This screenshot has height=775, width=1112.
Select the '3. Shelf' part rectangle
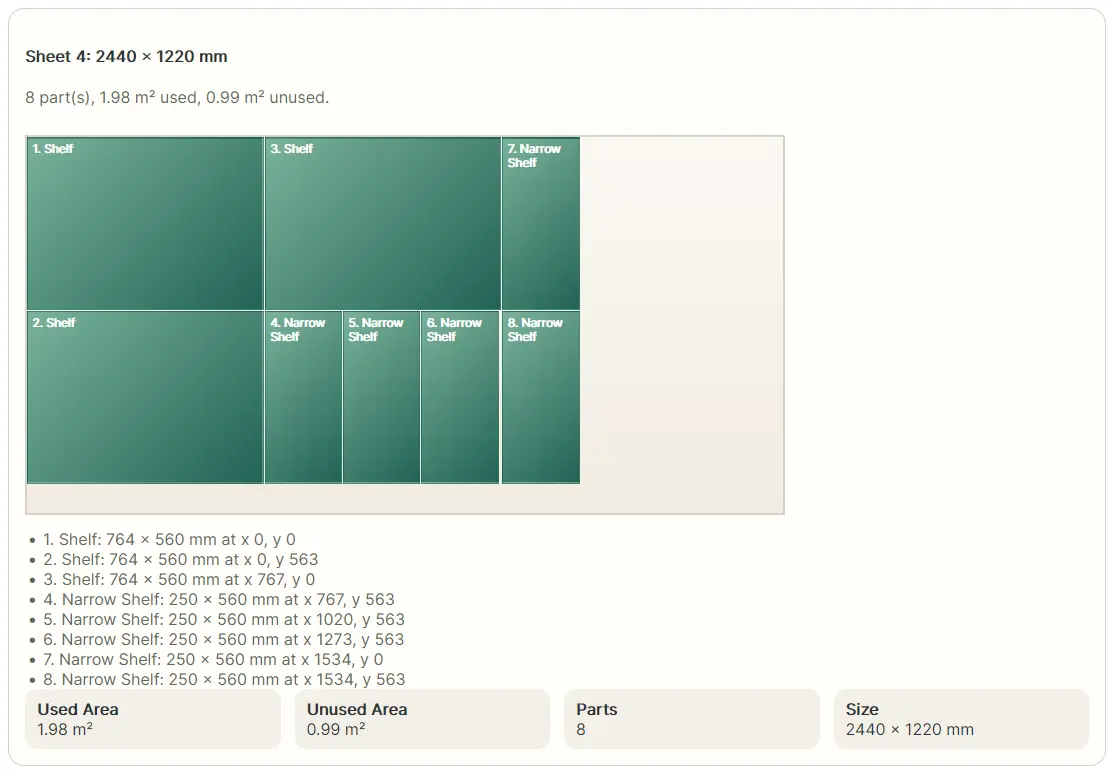tap(383, 223)
